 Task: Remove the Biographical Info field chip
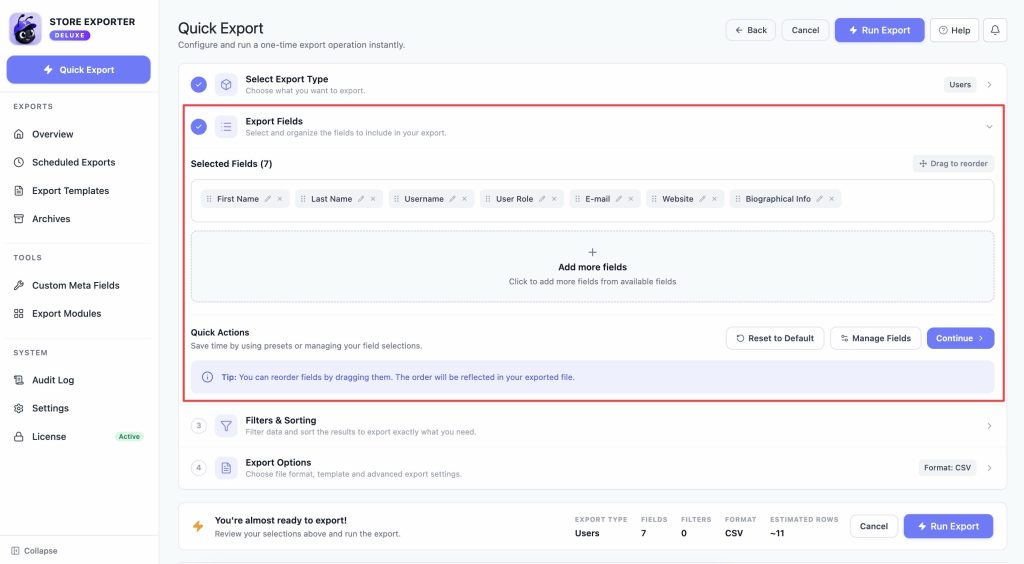pos(832,199)
